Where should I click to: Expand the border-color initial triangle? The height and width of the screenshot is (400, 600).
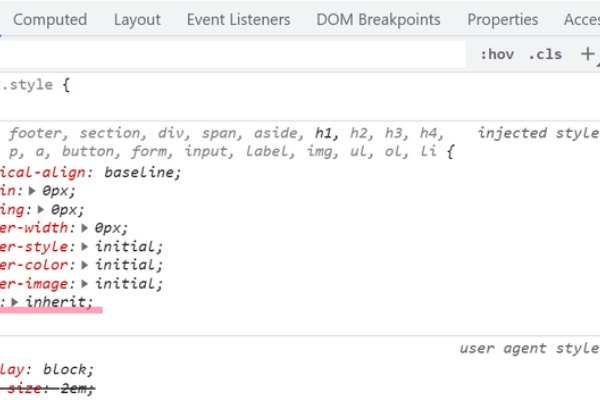pyautogui.click(x=85, y=265)
